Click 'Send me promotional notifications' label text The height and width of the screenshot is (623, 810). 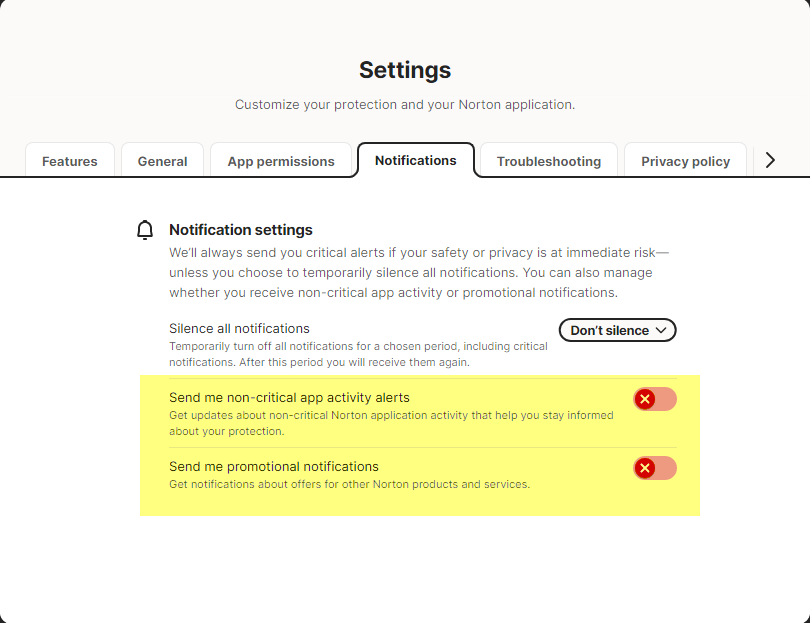pyautogui.click(x=274, y=466)
